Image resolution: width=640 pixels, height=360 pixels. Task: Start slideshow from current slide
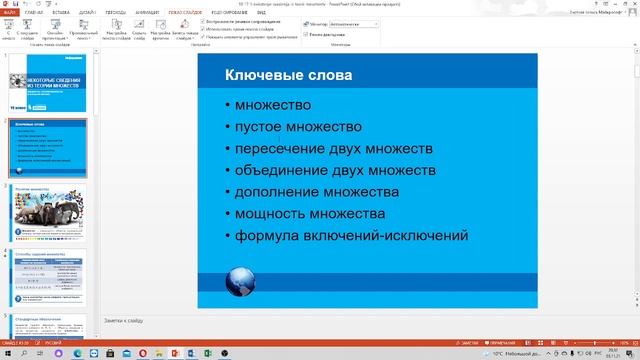27,29
